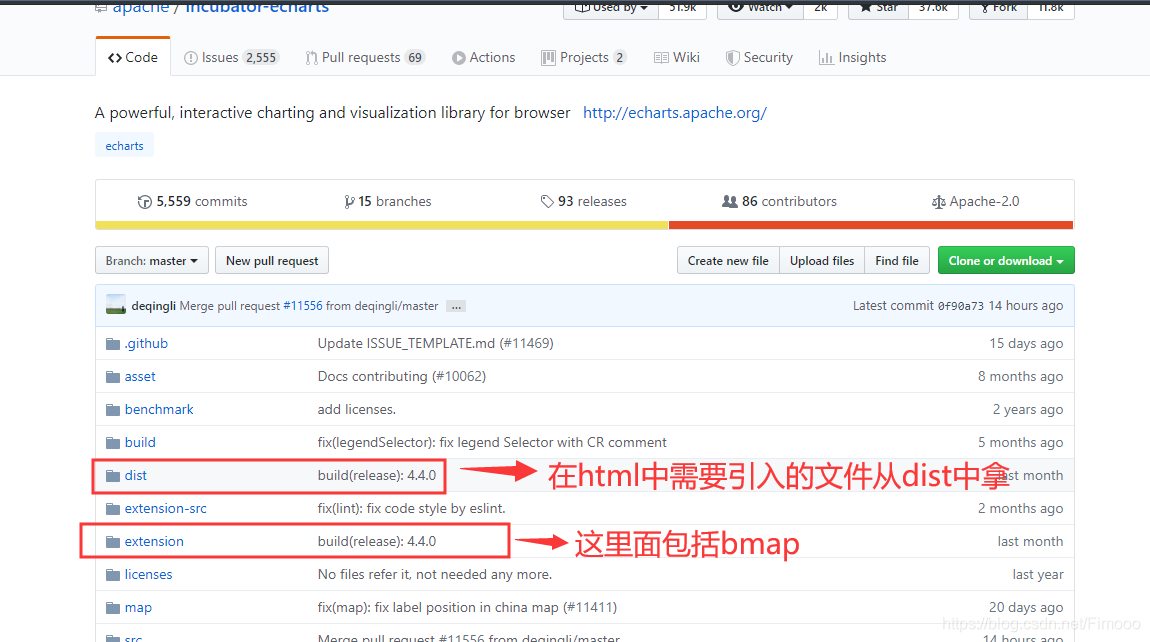Open 'Docs contributing (#10062)' commit message
Viewport: 1150px width, 642px height.
402,376
